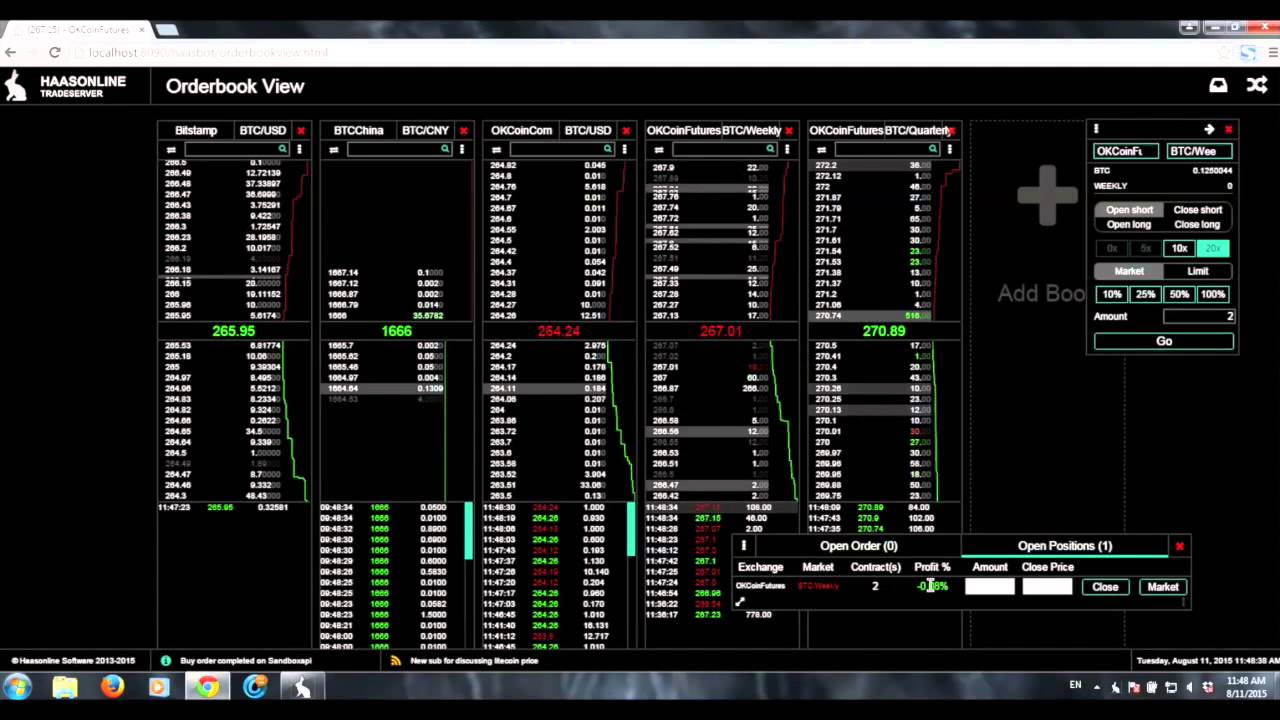Open three-dot menu of Open Positions panel
Screen dimensions: 1280x720
coord(744,546)
